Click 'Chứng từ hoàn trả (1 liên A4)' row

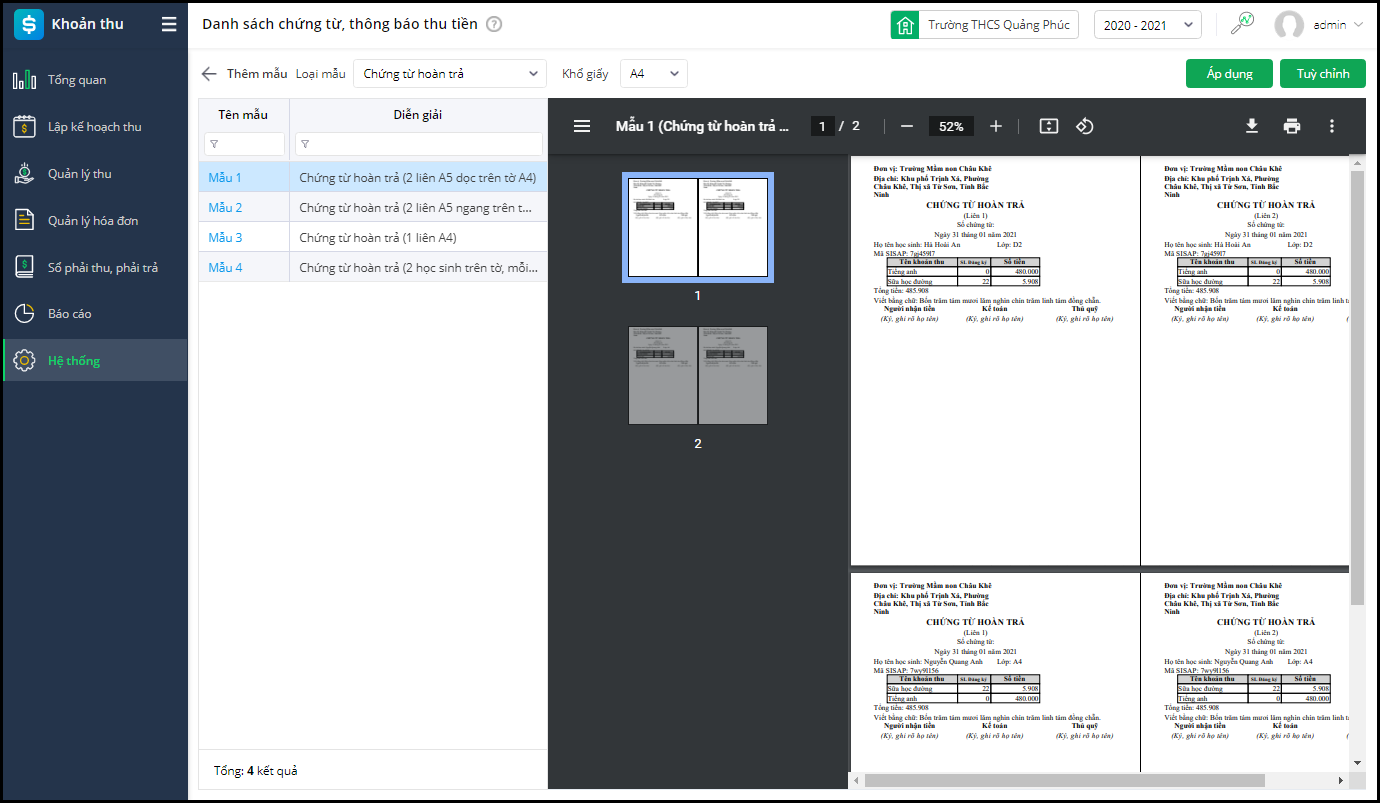(373, 237)
